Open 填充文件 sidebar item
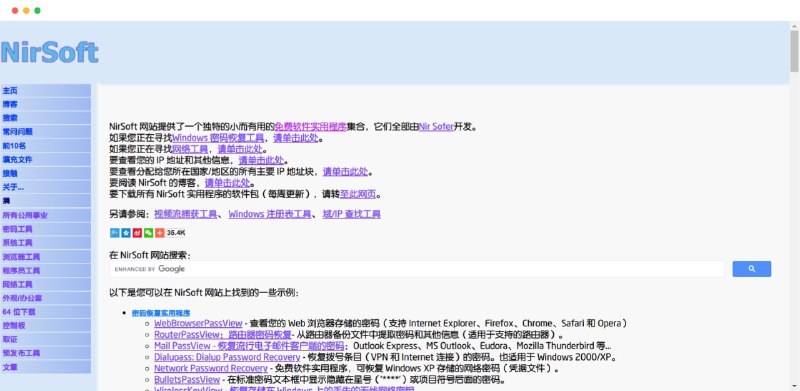 click(x=46, y=160)
